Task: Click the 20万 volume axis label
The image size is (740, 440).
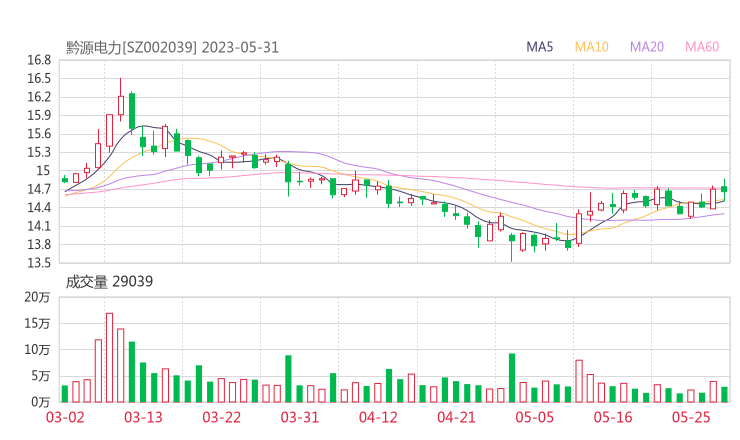Action: (38, 297)
